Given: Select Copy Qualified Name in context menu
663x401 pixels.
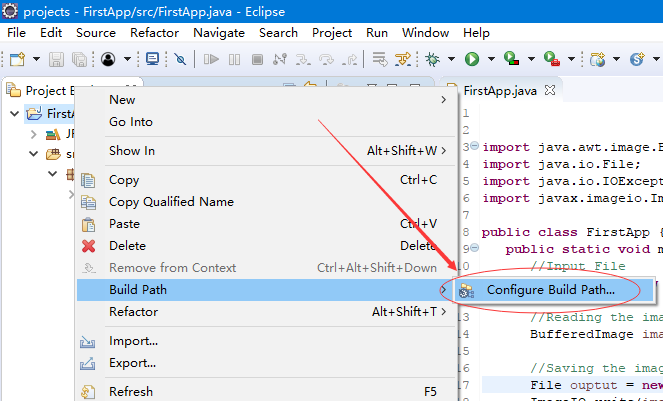Looking at the screenshot, I should click(x=171, y=202).
